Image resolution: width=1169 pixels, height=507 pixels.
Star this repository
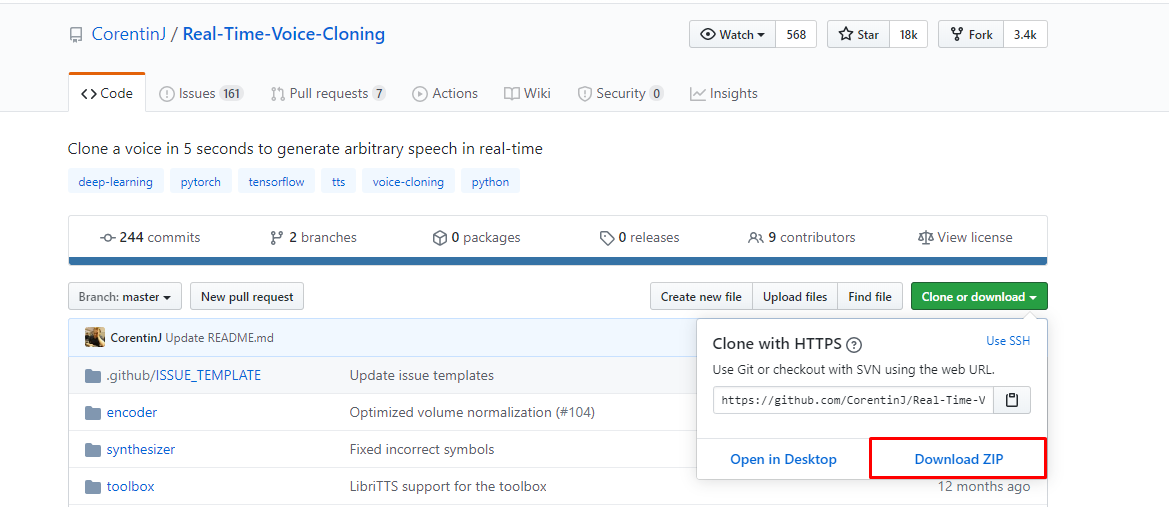click(859, 34)
